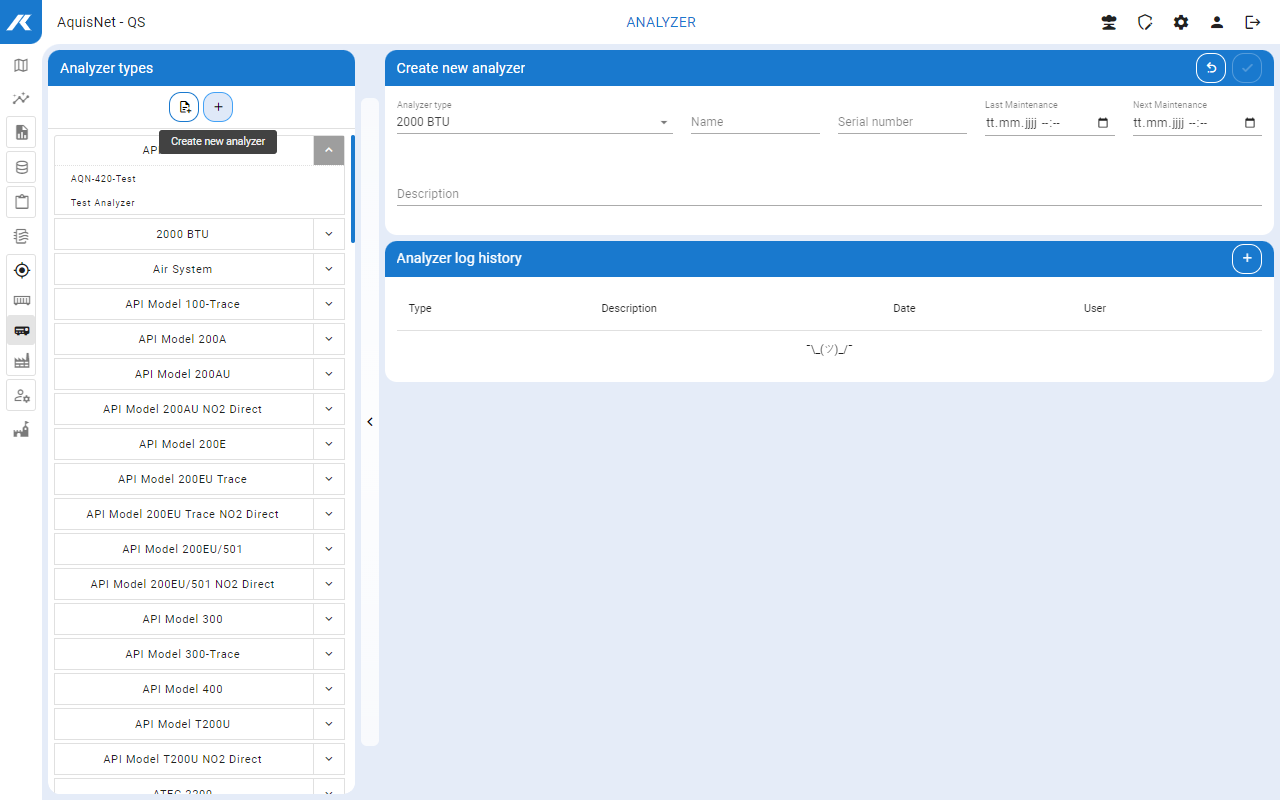This screenshot has height=800, width=1280.
Task: Open the user profile icon
Action: (1217, 22)
